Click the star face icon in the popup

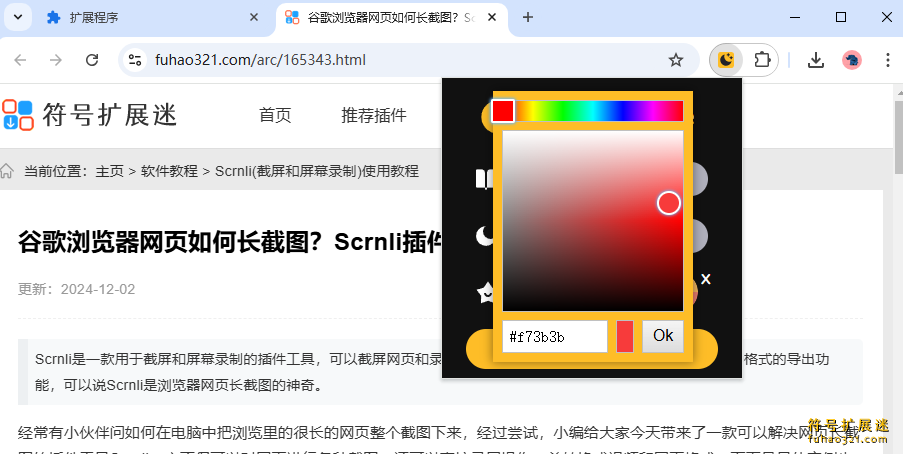click(485, 292)
